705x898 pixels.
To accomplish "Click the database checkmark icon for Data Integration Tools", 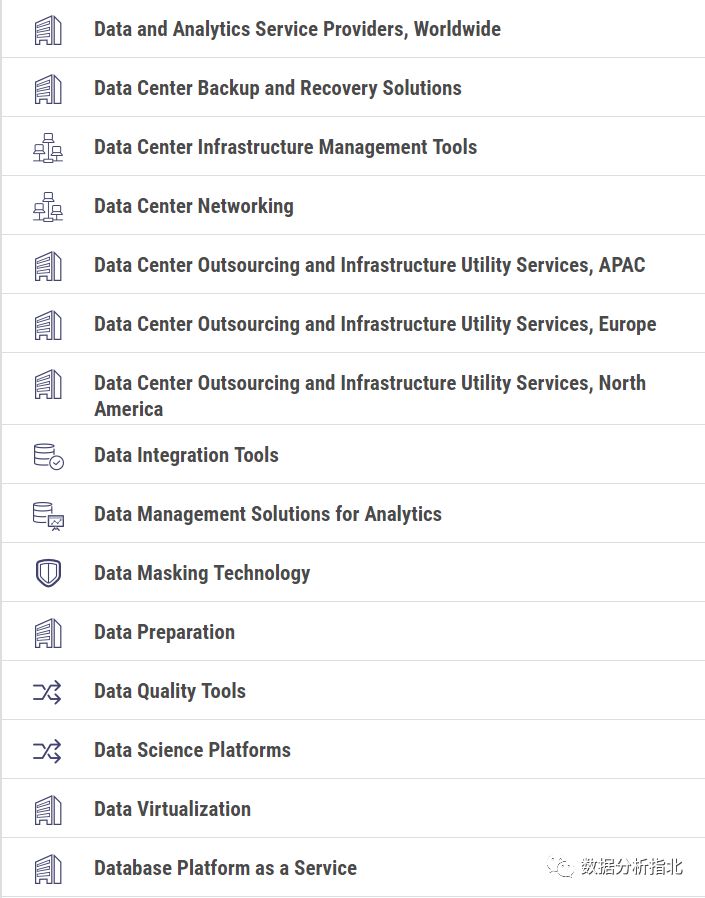I will (48, 456).
